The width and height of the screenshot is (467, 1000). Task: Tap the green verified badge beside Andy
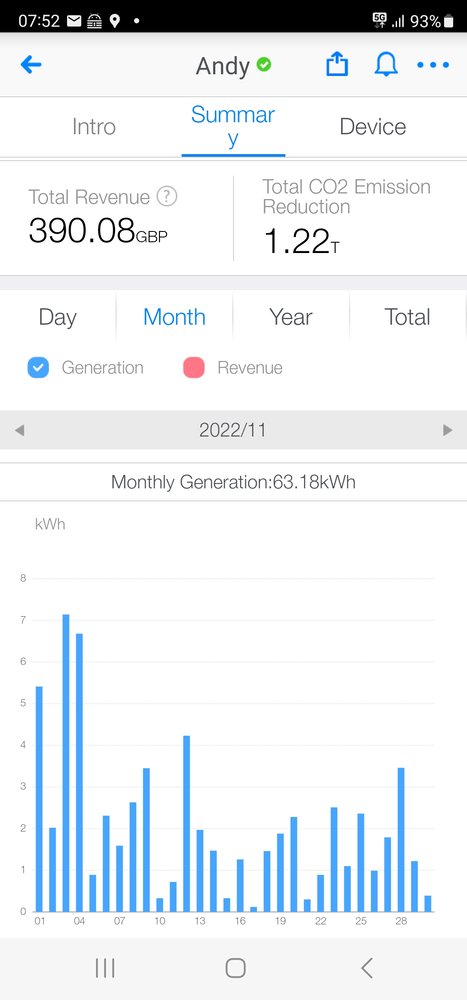pos(263,64)
